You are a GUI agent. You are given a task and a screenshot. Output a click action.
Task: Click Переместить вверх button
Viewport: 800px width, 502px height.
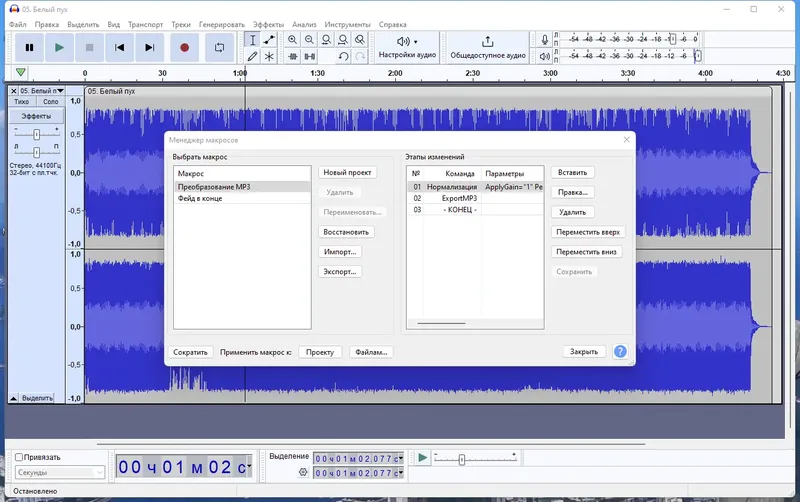(588, 232)
